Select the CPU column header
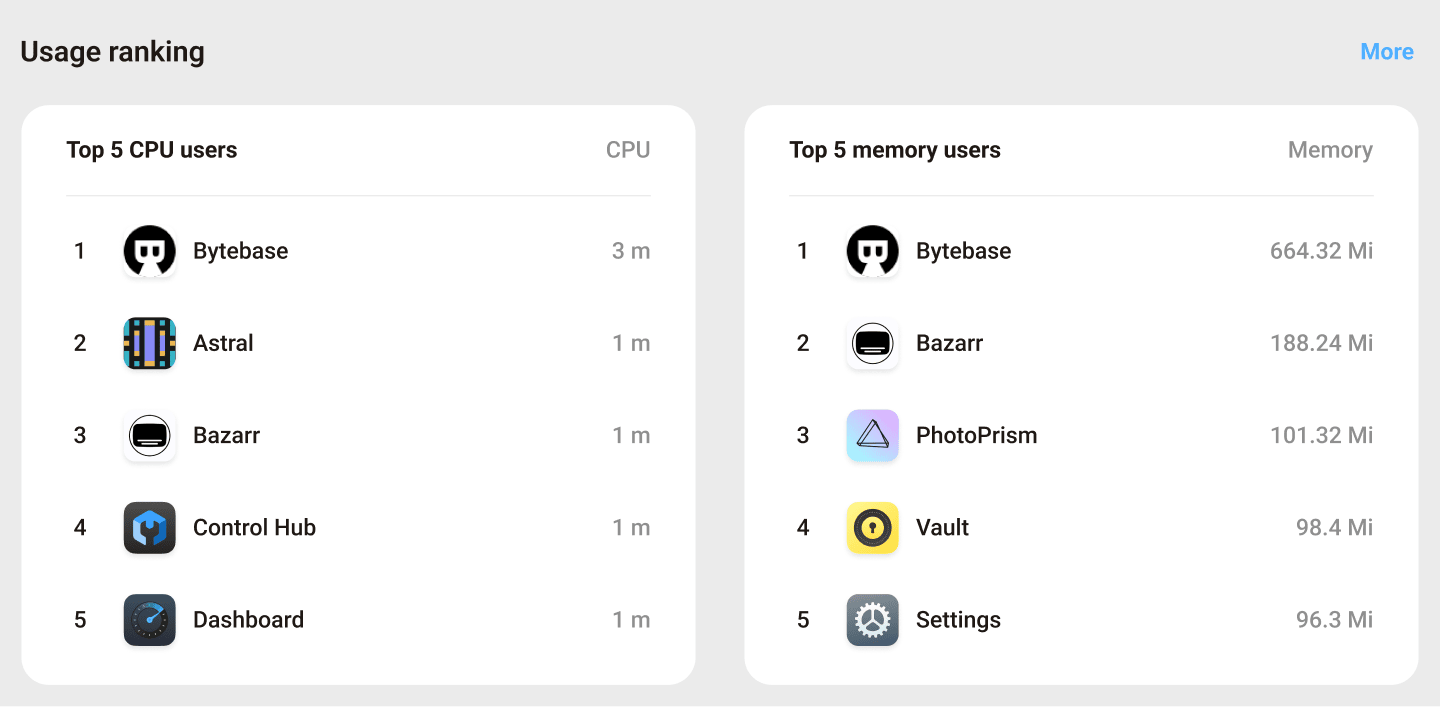The height and width of the screenshot is (707, 1440). 628,149
